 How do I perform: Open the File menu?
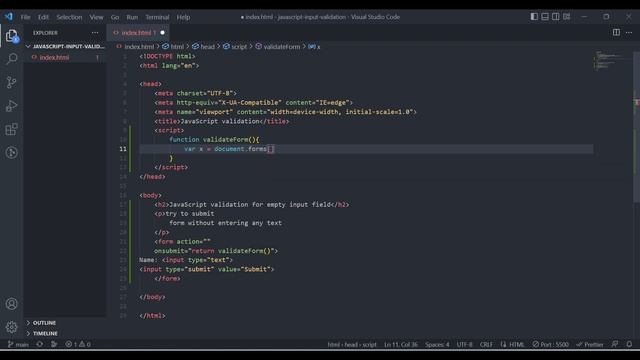click(26, 17)
